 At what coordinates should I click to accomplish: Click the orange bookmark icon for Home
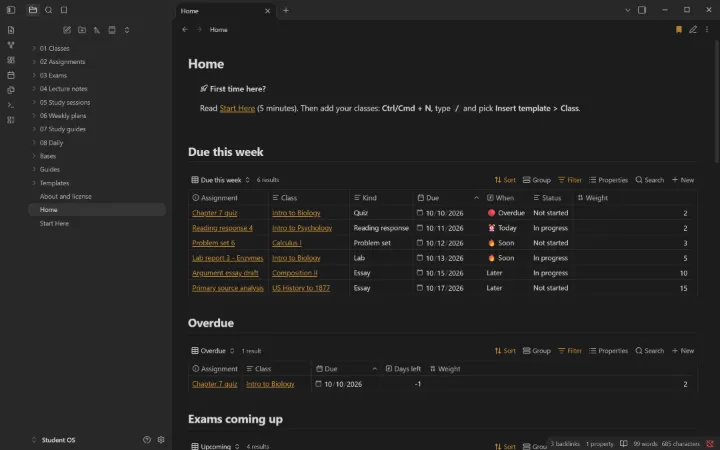point(679,29)
